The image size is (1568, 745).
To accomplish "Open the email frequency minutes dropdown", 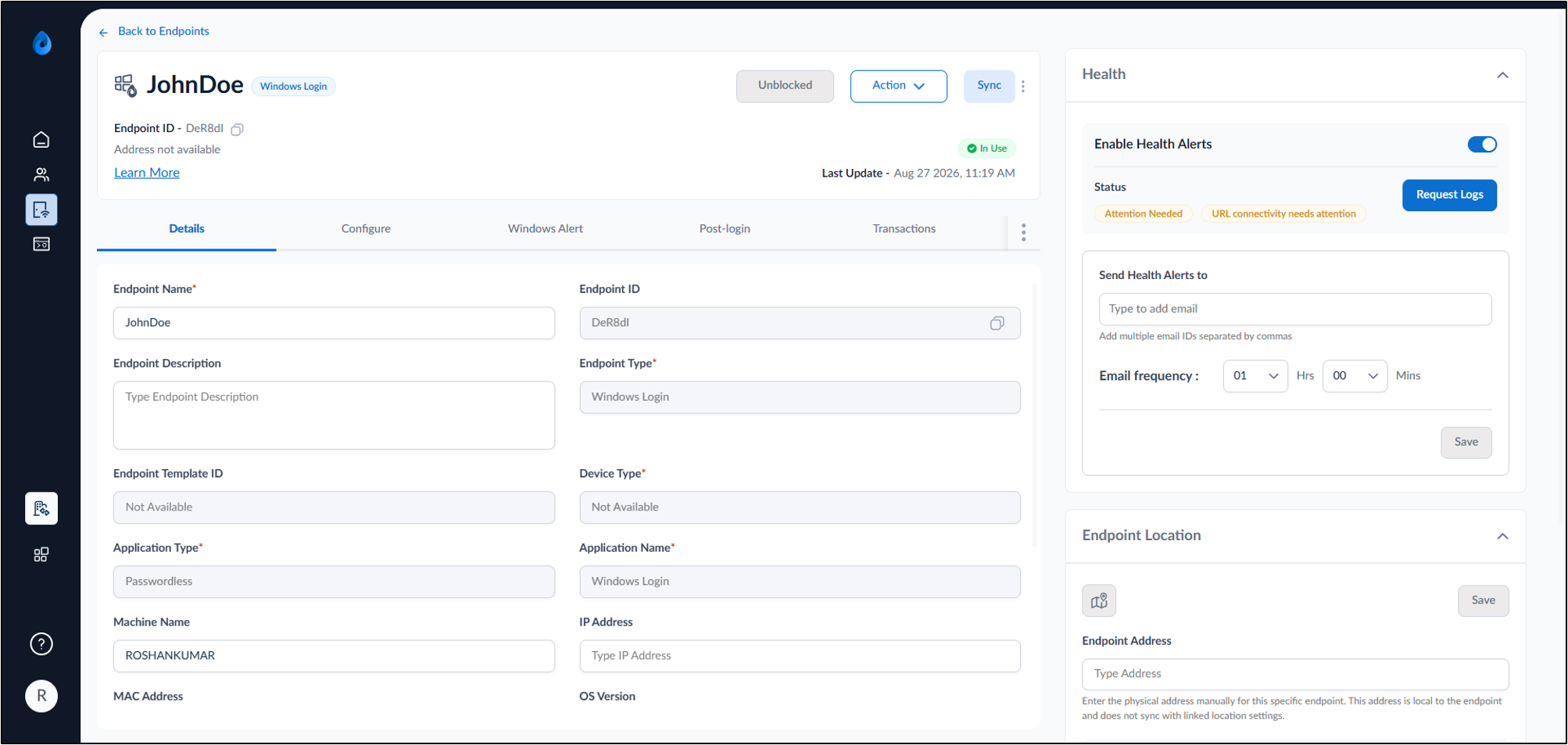I will [1355, 376].
